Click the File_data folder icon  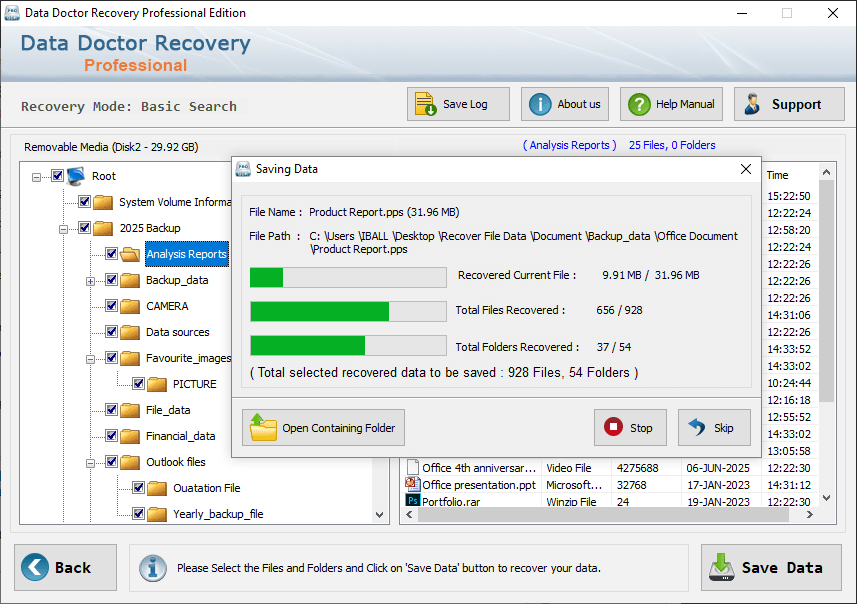[x=130, y=410]
